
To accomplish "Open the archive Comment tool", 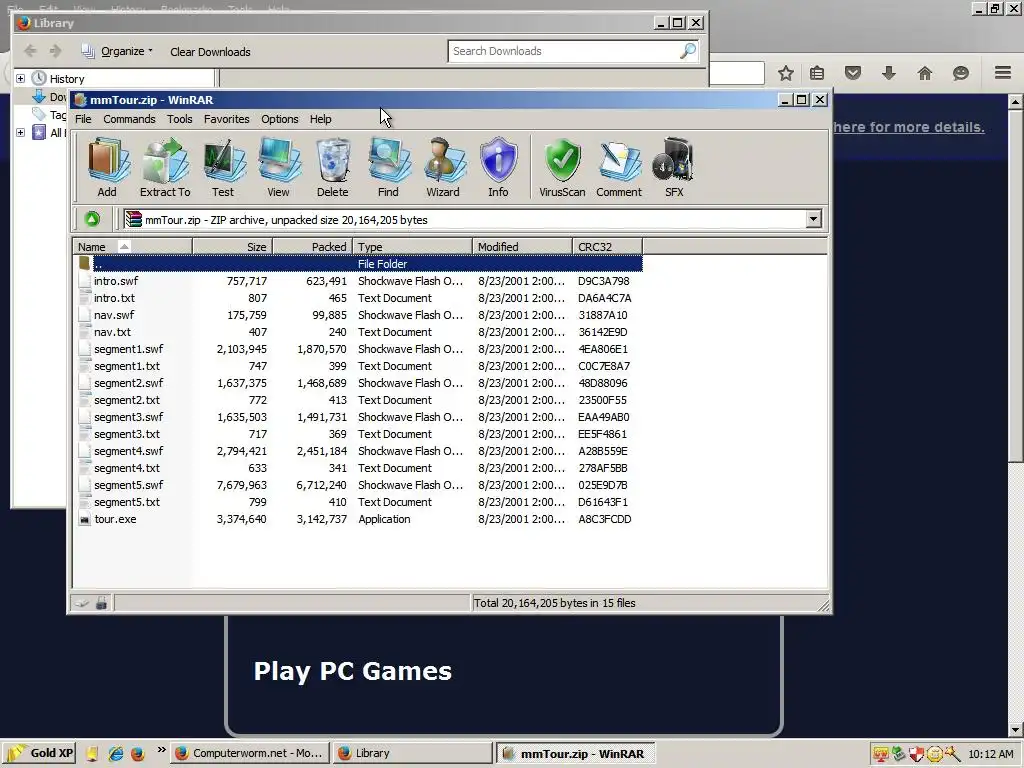I will pyautogui.click(x=619, y=167).
